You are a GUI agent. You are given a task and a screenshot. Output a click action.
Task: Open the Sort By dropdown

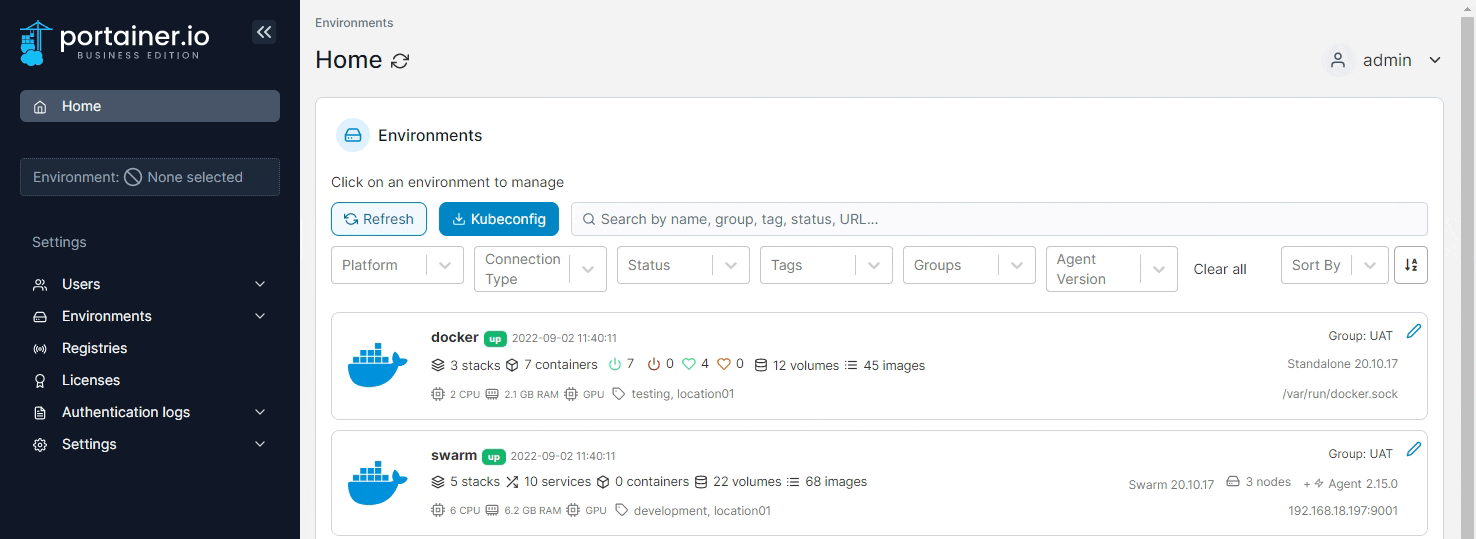(1334, 265)
